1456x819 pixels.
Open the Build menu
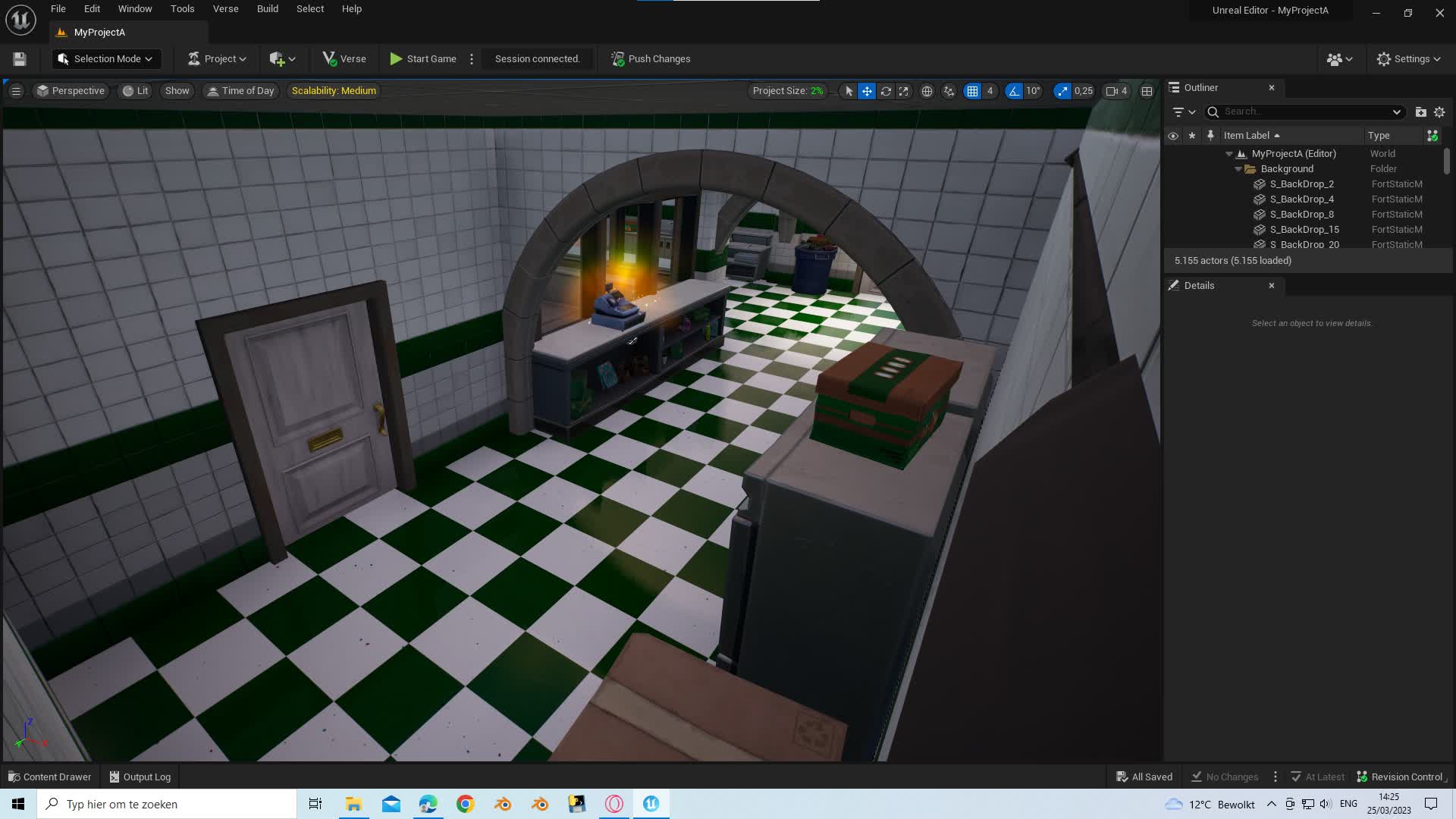268,9
